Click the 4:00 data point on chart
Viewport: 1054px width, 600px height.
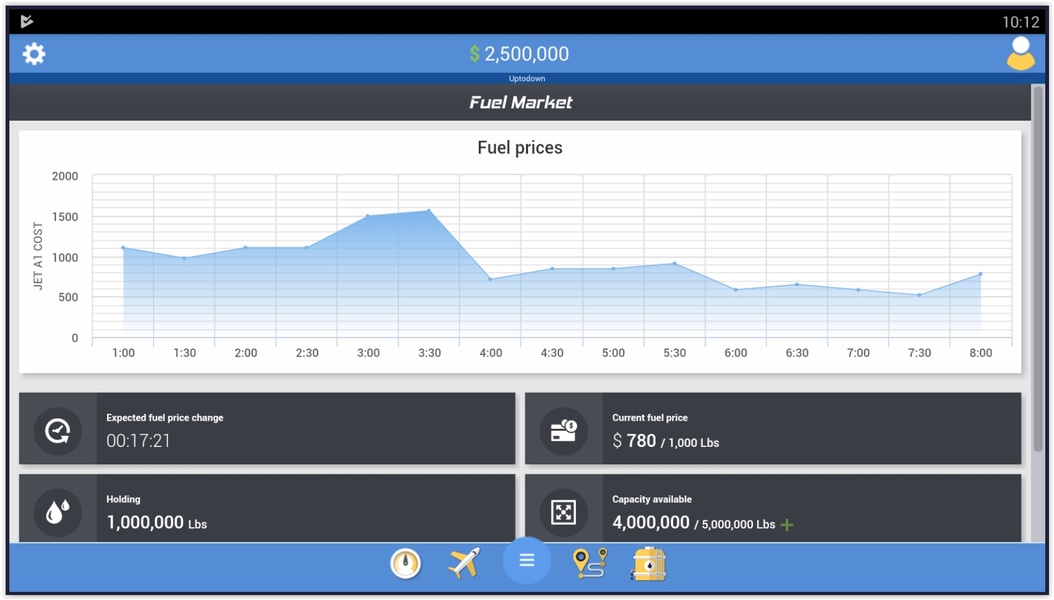(x=491, y=280)
